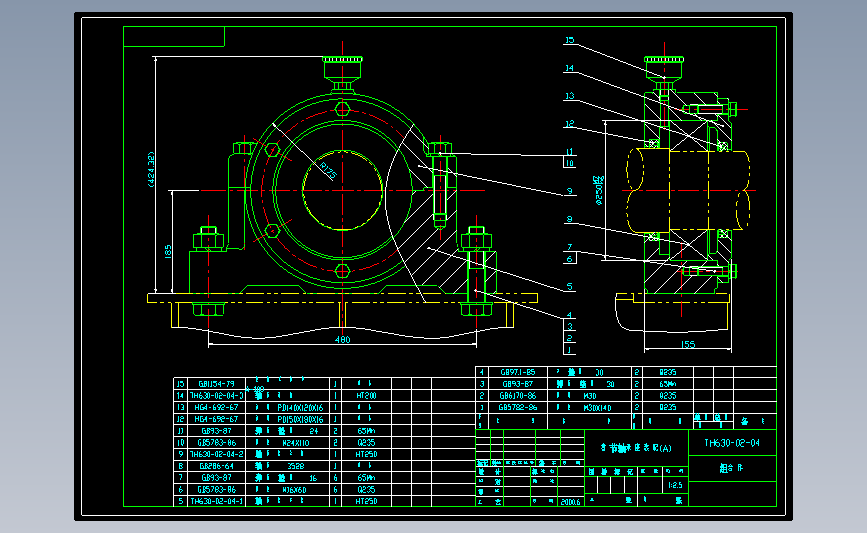Click the 2000.6 date in title block
The height and width of the screenshot is (533, 867).
click(571, 501)
